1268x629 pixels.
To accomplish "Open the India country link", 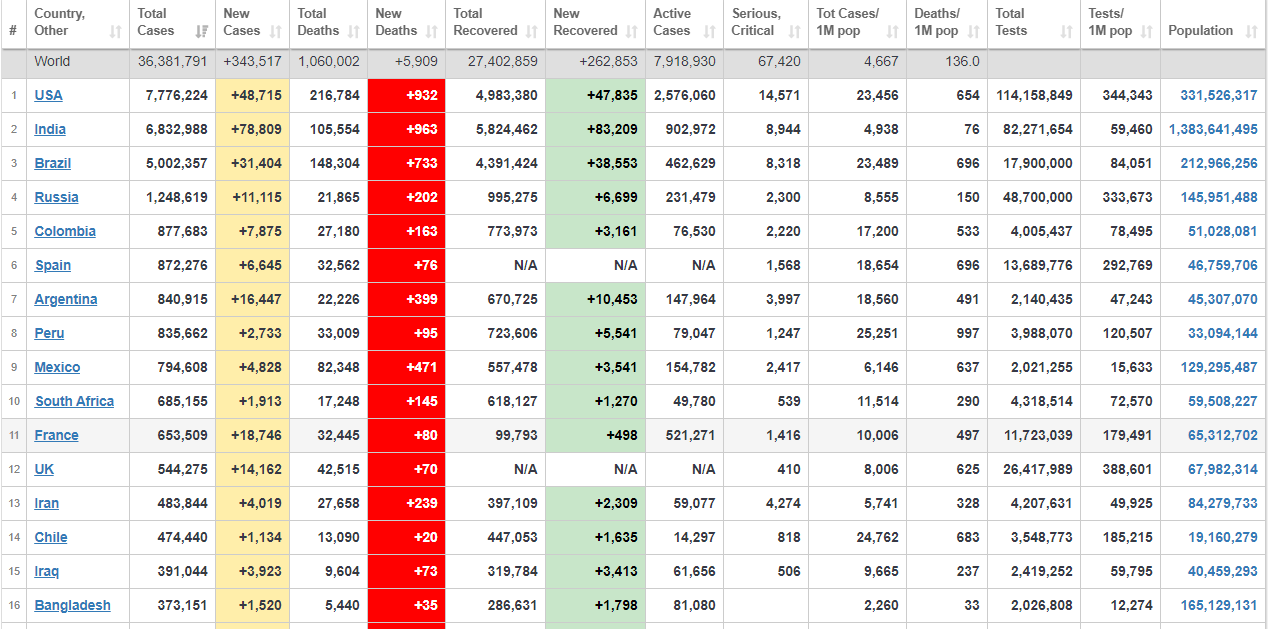I will click(x=50, y=129).
